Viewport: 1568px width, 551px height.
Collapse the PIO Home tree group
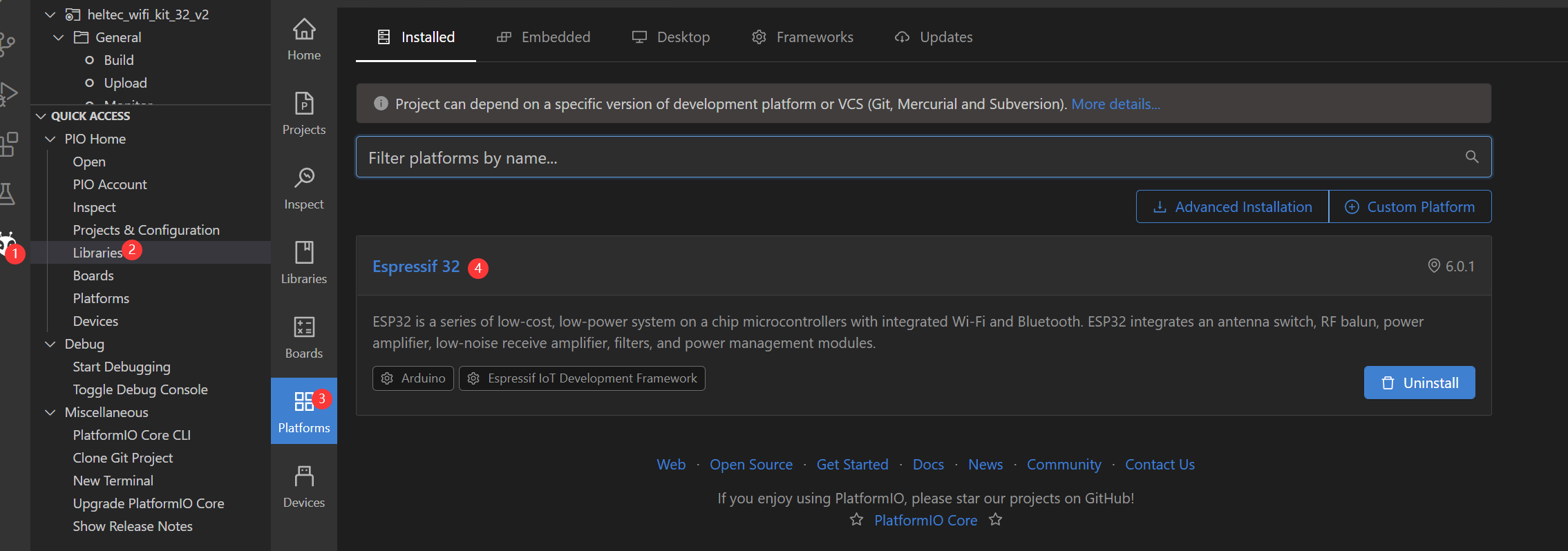click(50, 139)
